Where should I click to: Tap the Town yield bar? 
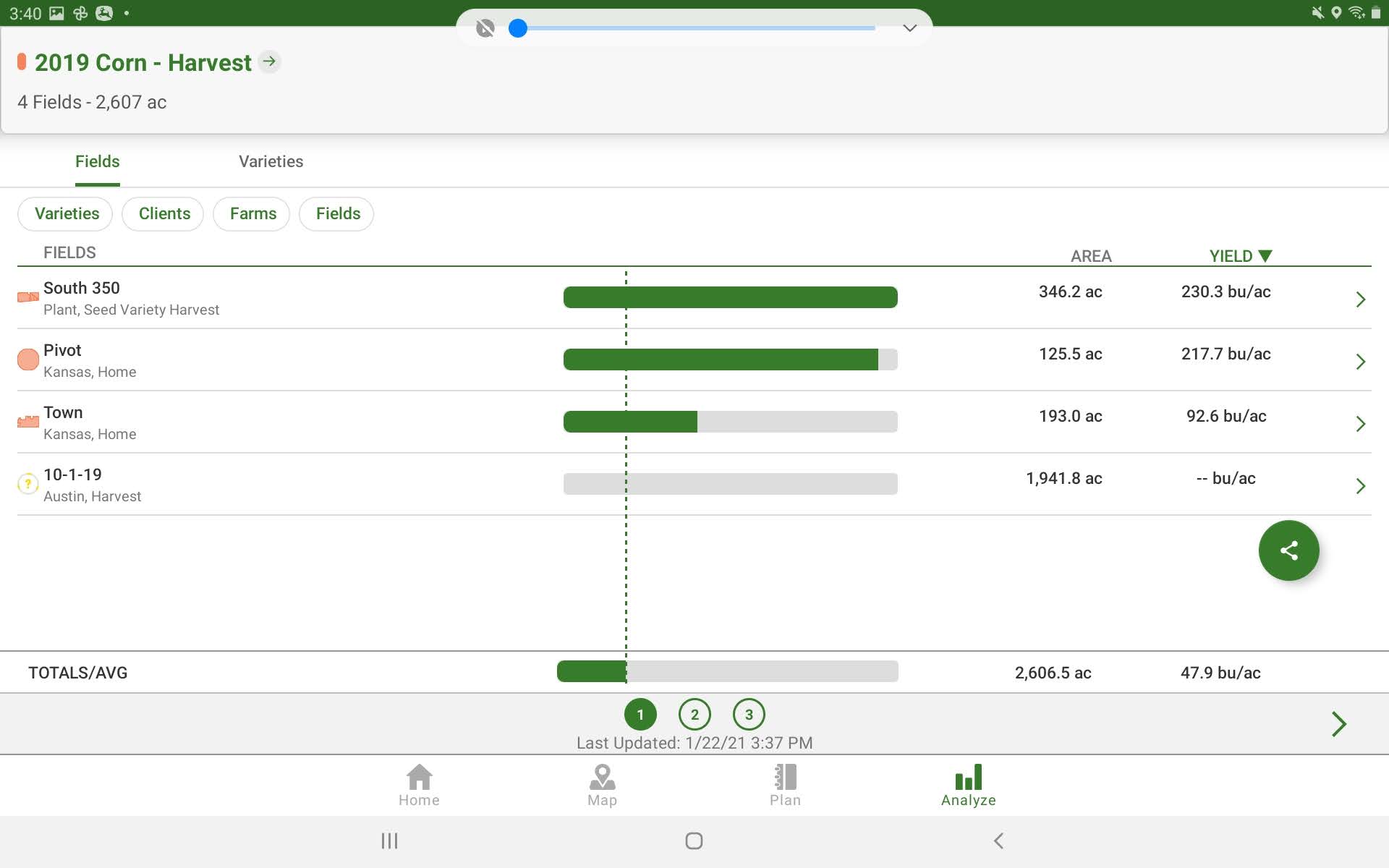(731, 422)
